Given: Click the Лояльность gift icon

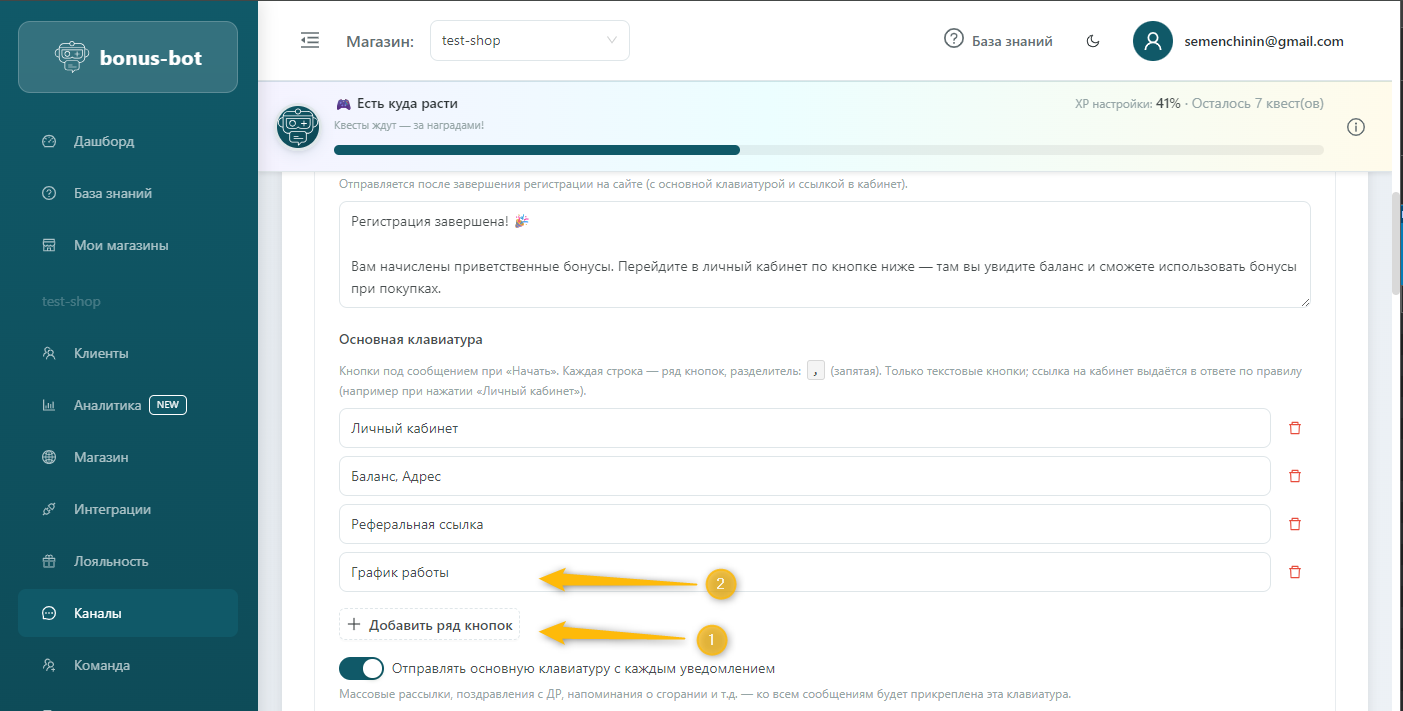Looking at the screenshot, I should [x=49, y=561].
